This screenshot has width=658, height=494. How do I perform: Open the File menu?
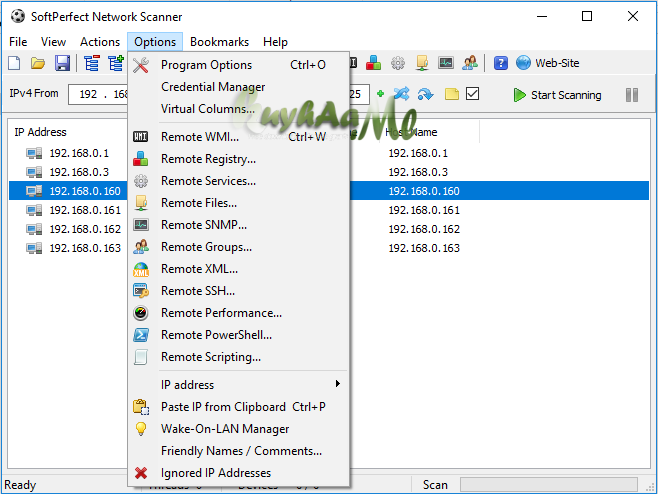click(18, 42)
